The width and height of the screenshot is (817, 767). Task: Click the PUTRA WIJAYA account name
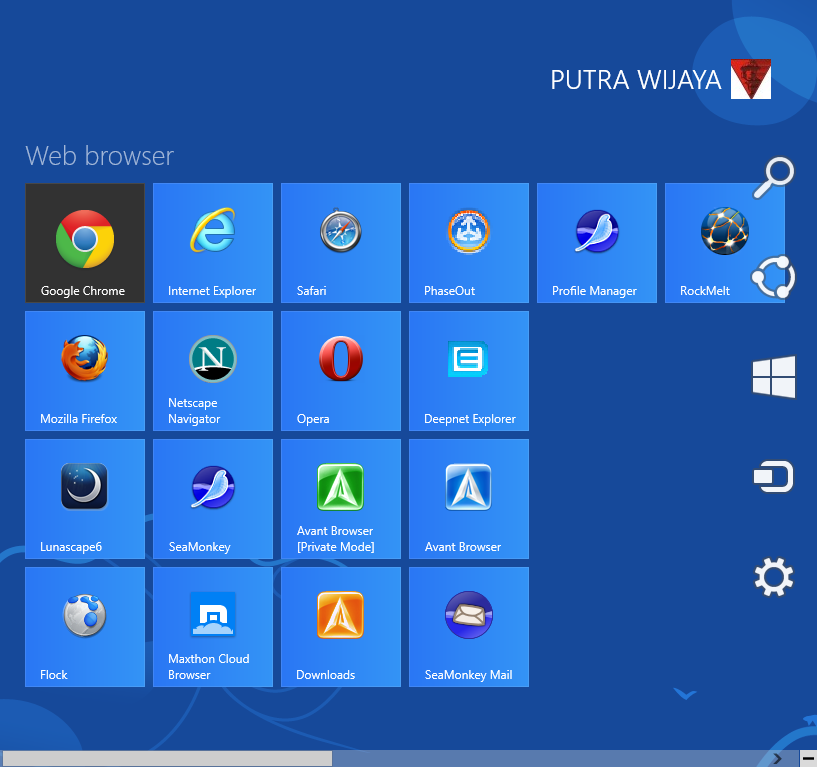pyautogui.click(x=632, y=80)
